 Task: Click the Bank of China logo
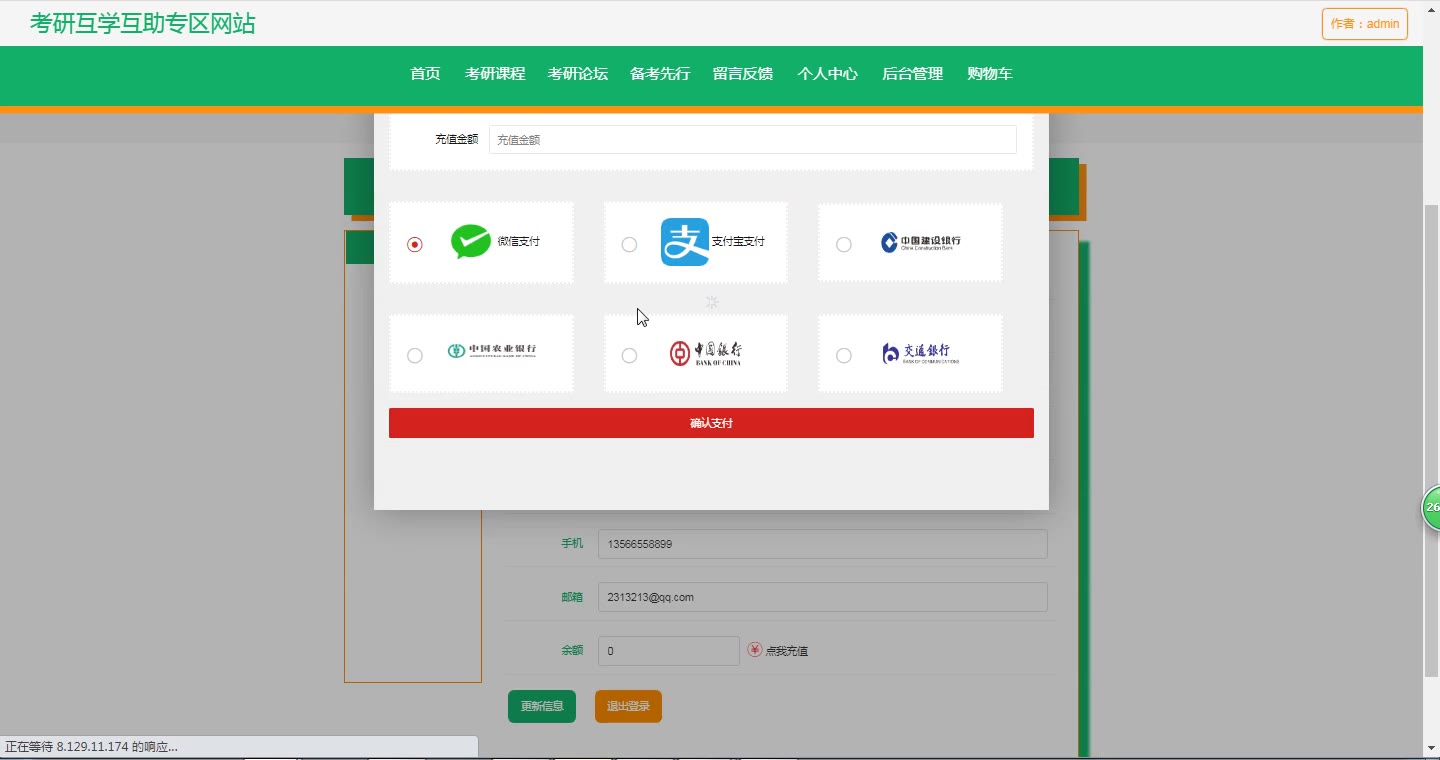click(706, 353)
